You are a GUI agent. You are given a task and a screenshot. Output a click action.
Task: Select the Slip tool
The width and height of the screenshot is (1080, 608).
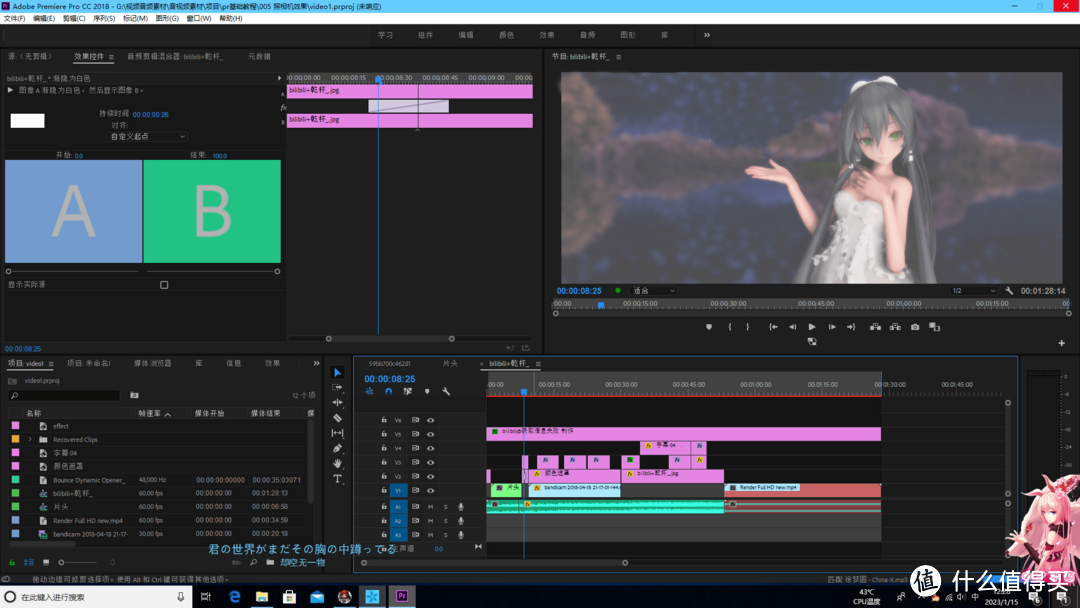(338, 433)
